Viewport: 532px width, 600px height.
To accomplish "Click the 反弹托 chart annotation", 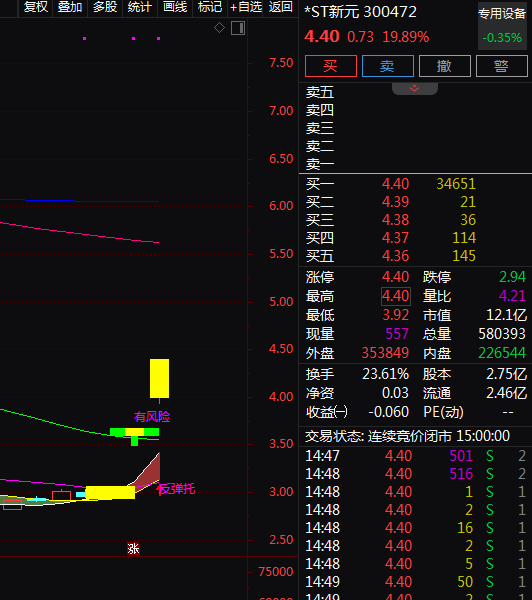I will click(177, 489).
